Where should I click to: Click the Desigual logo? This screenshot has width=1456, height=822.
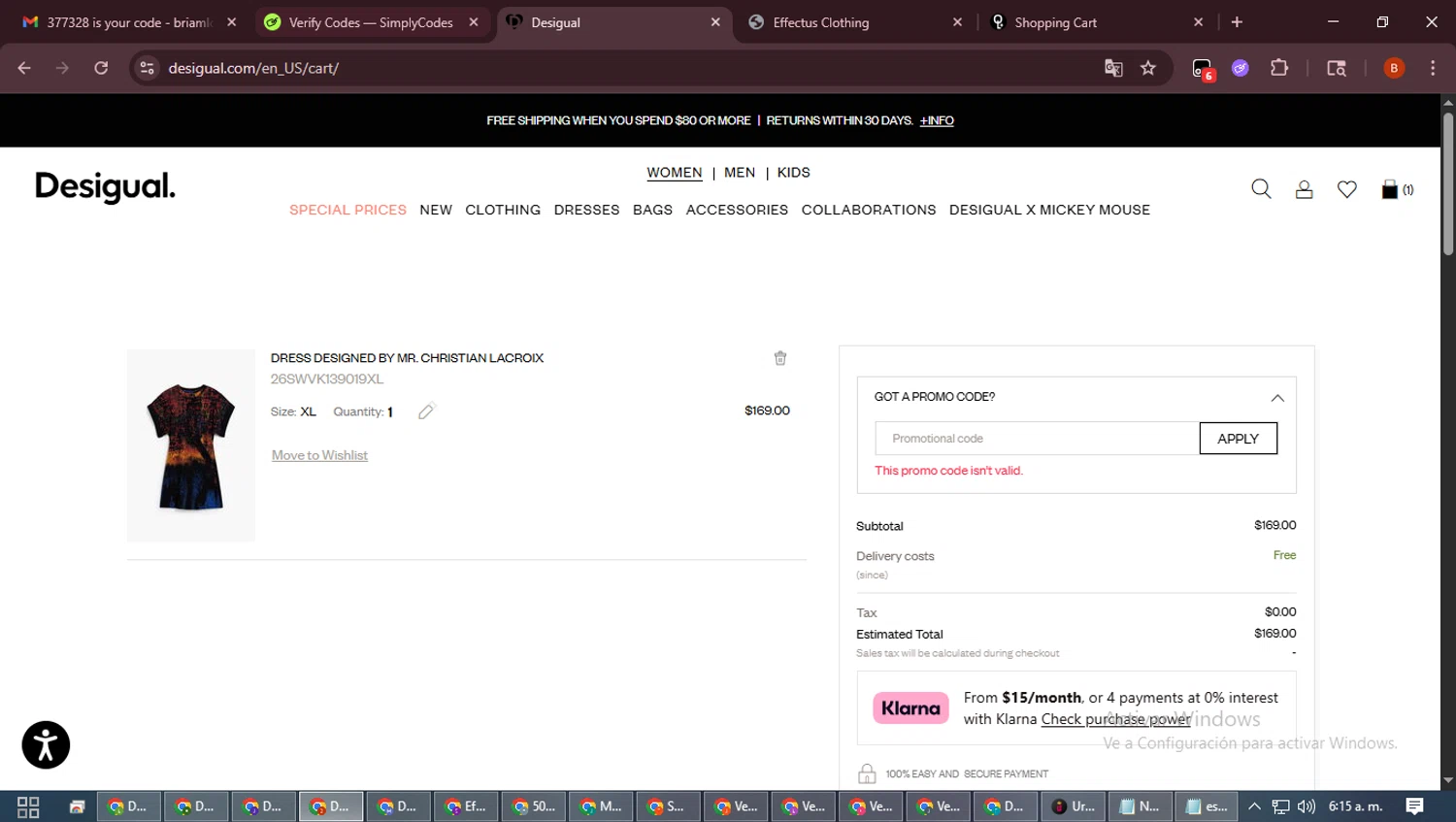click(x=105, y=187)
